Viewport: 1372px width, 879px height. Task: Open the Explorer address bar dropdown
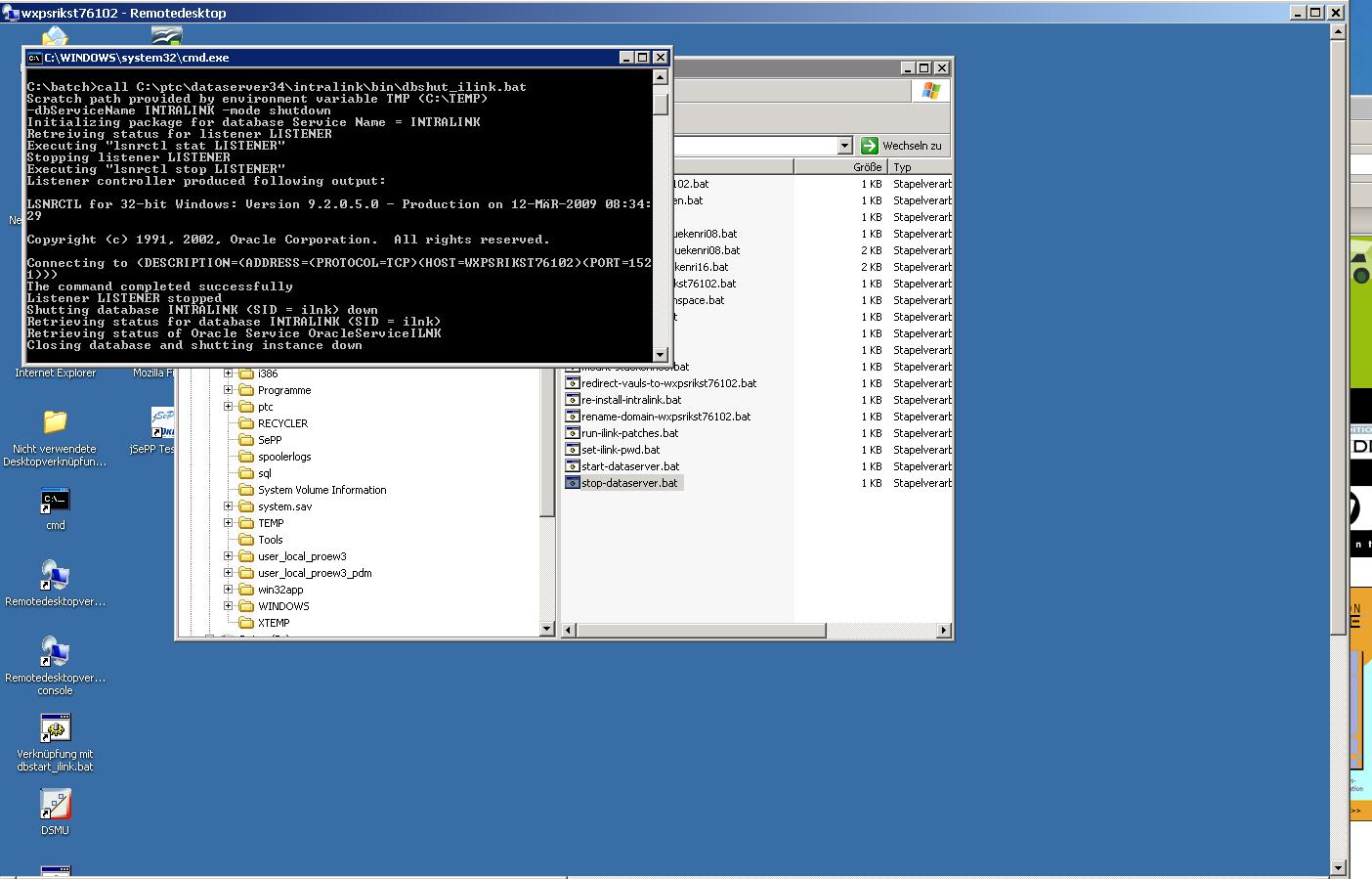(845, 146)
